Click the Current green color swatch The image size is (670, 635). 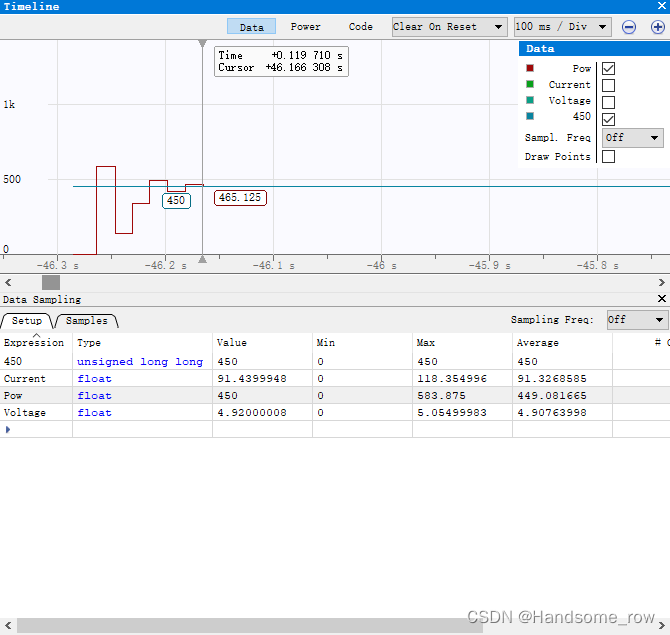pyautogui.click(x=530, y=84)
